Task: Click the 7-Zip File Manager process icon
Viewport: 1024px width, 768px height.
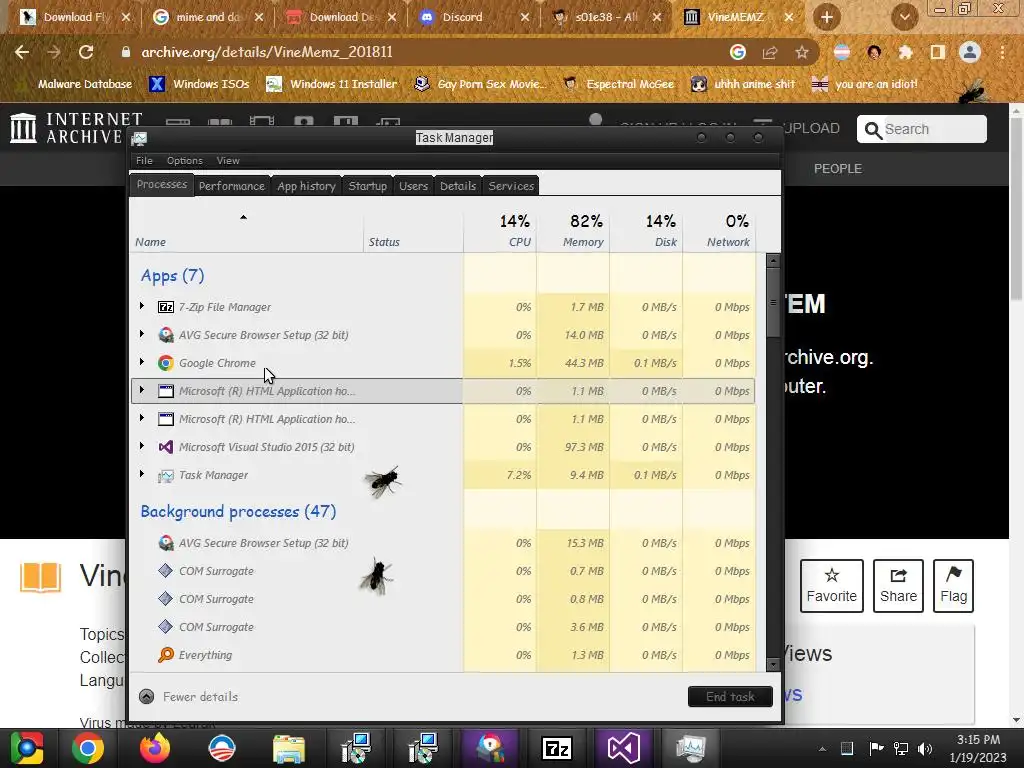Action: point(166,307)
